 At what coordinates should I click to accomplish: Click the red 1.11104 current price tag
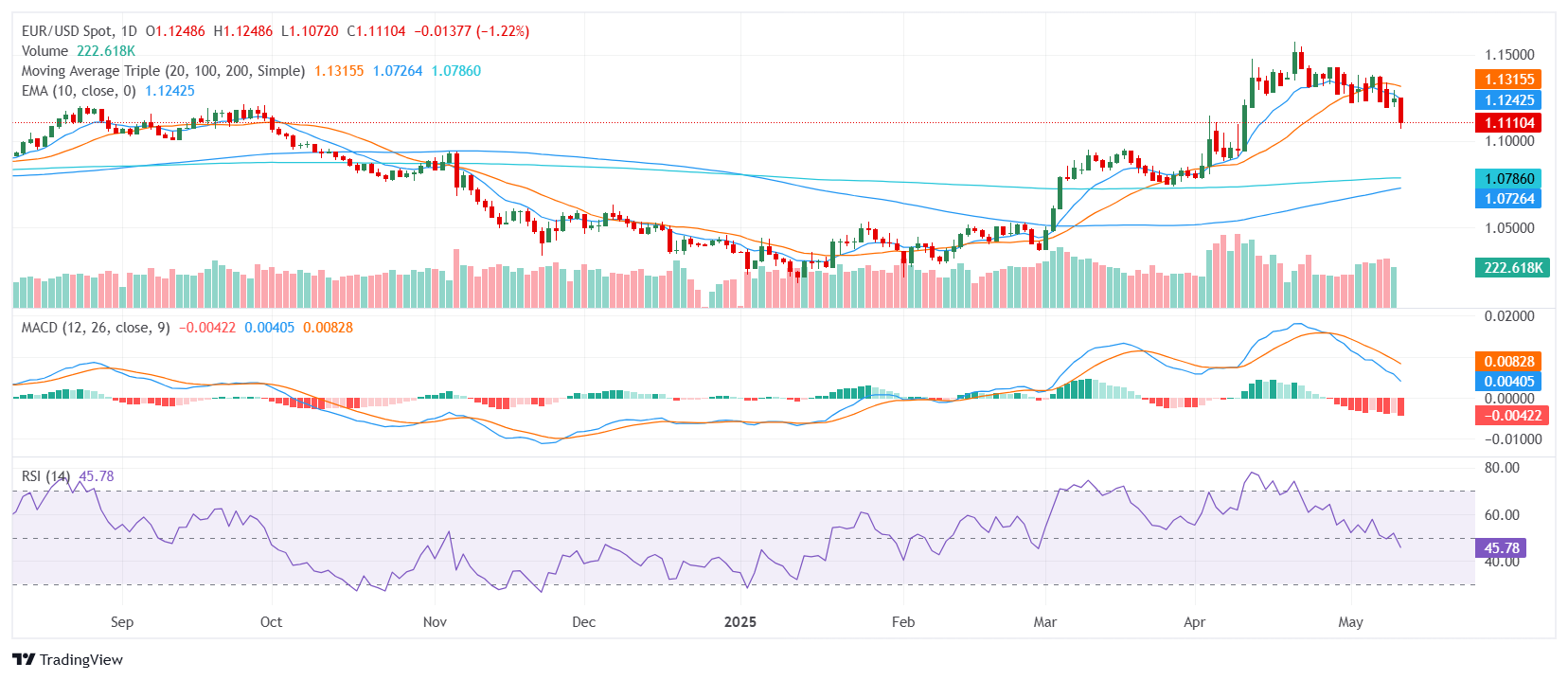pyautogui.click(x=1508, y=123)
